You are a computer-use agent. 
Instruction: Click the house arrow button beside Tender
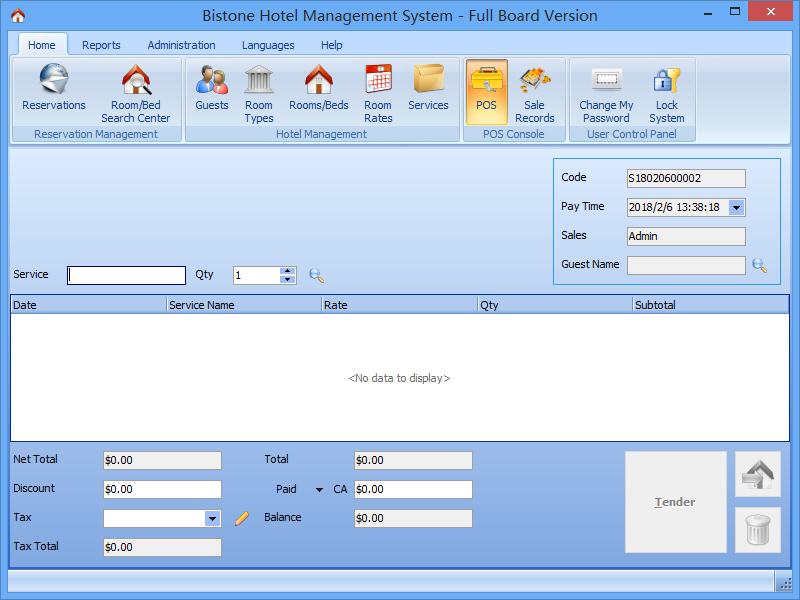point(758,474)
